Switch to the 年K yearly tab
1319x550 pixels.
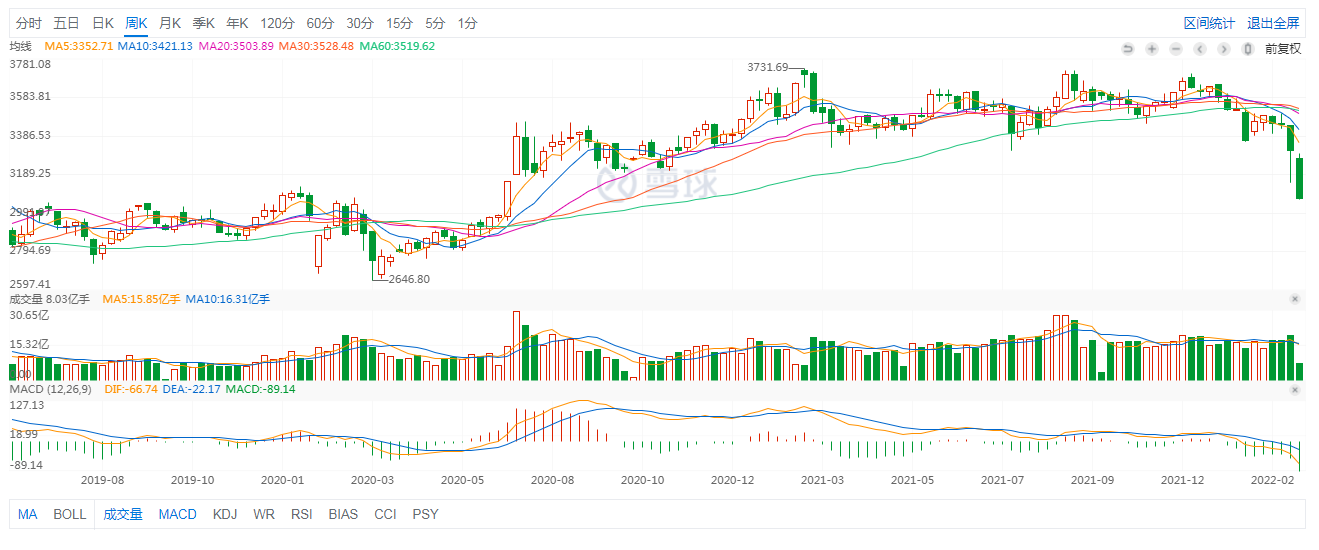pos(237,23)
